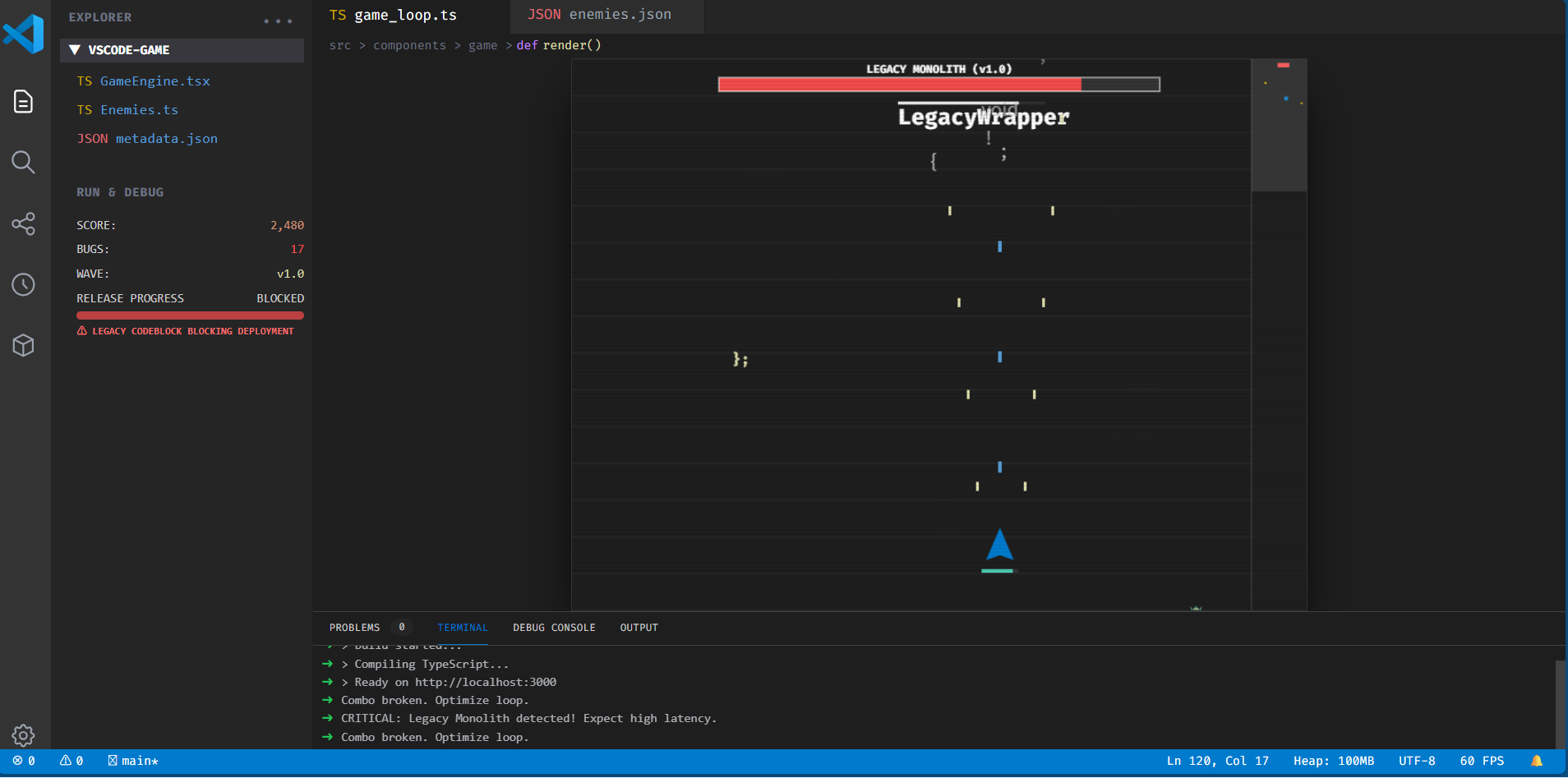Image resolution: width=1568 pixels, height=778 pixels.
Task: Click the main branch indicator in status bar
Action: [x=132, y=761]
